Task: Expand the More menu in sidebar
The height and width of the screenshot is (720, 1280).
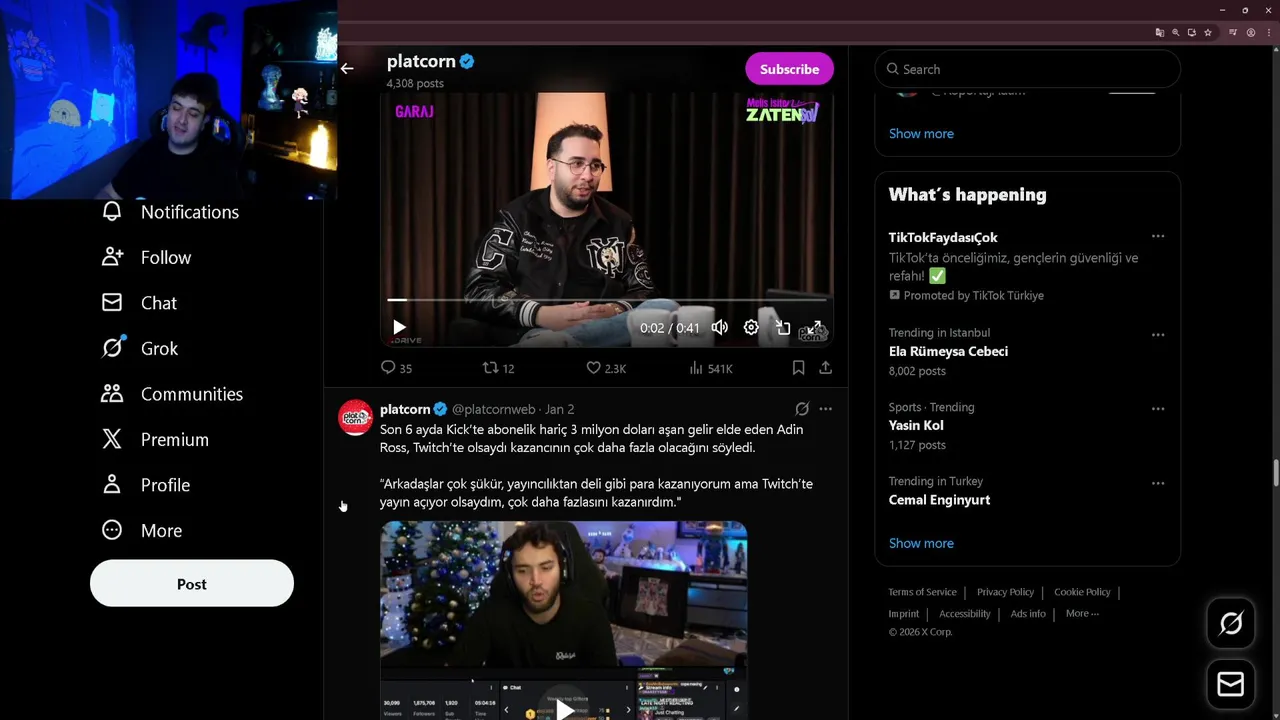Action: click(142, 530)
